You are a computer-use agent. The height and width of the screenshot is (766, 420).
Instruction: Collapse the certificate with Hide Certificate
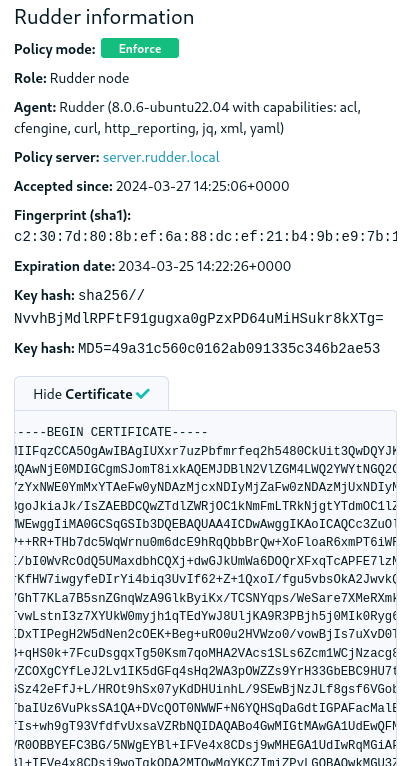91,394
